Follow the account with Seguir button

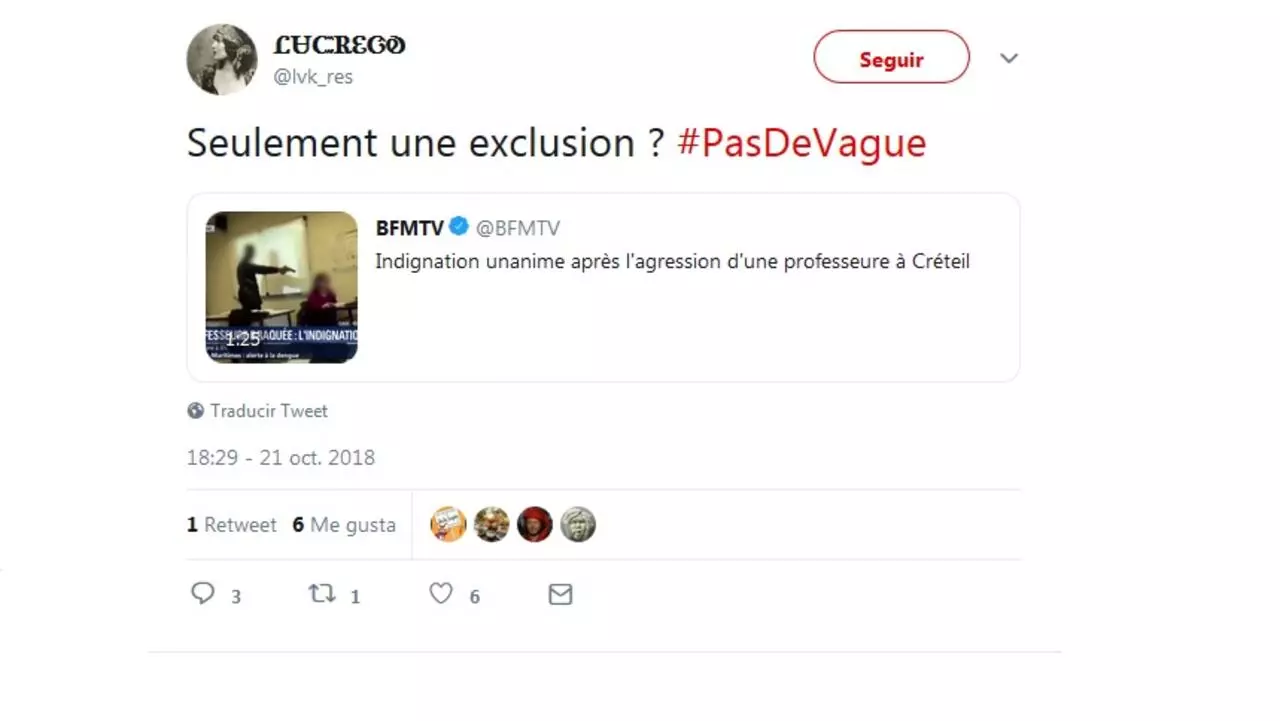891,57
